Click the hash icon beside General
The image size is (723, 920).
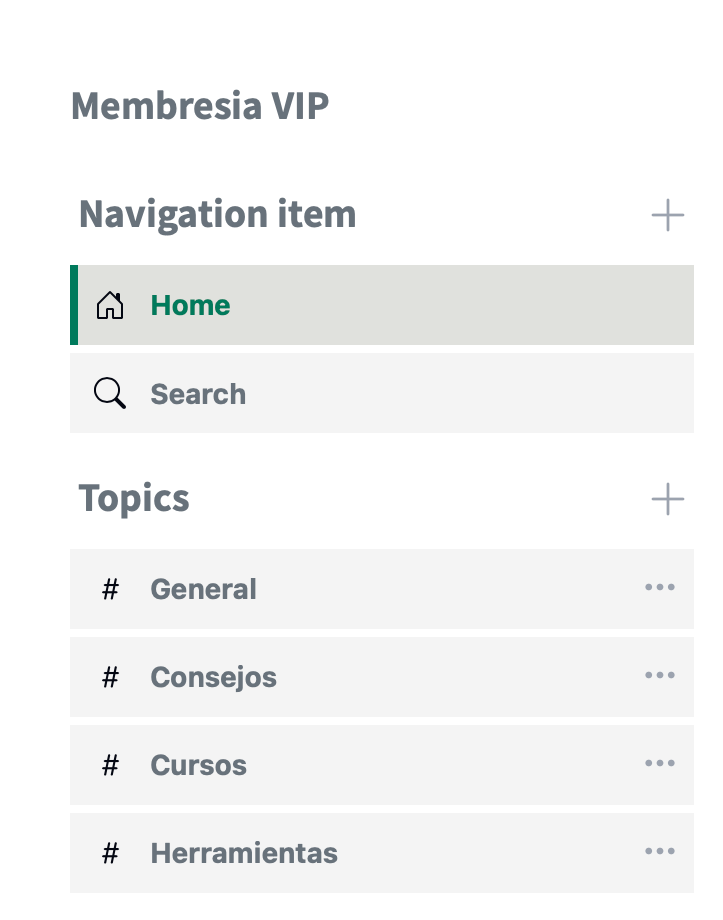coord(111,589)
